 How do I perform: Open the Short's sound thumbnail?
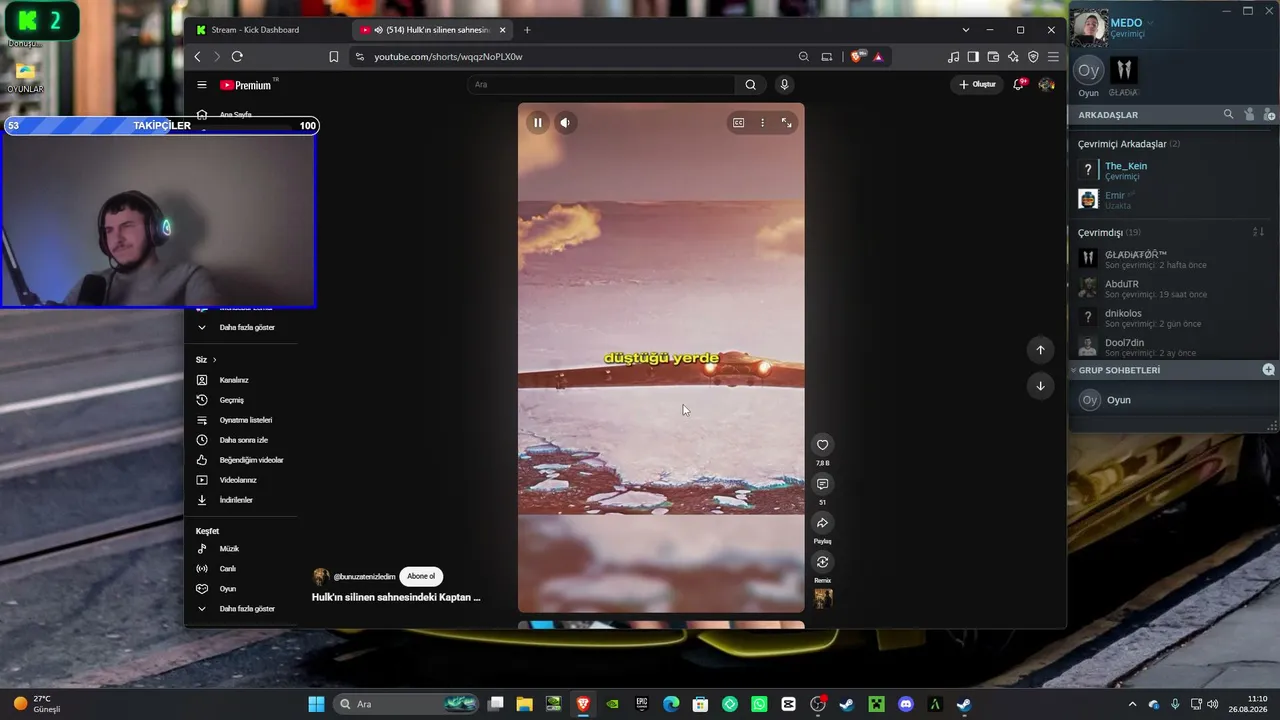823,599
